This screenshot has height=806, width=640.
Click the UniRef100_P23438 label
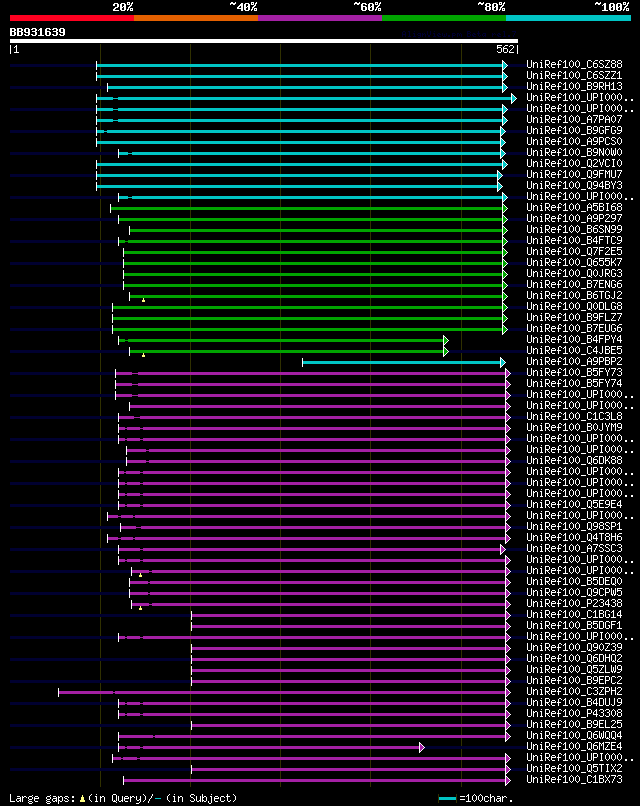coord(574,603)
